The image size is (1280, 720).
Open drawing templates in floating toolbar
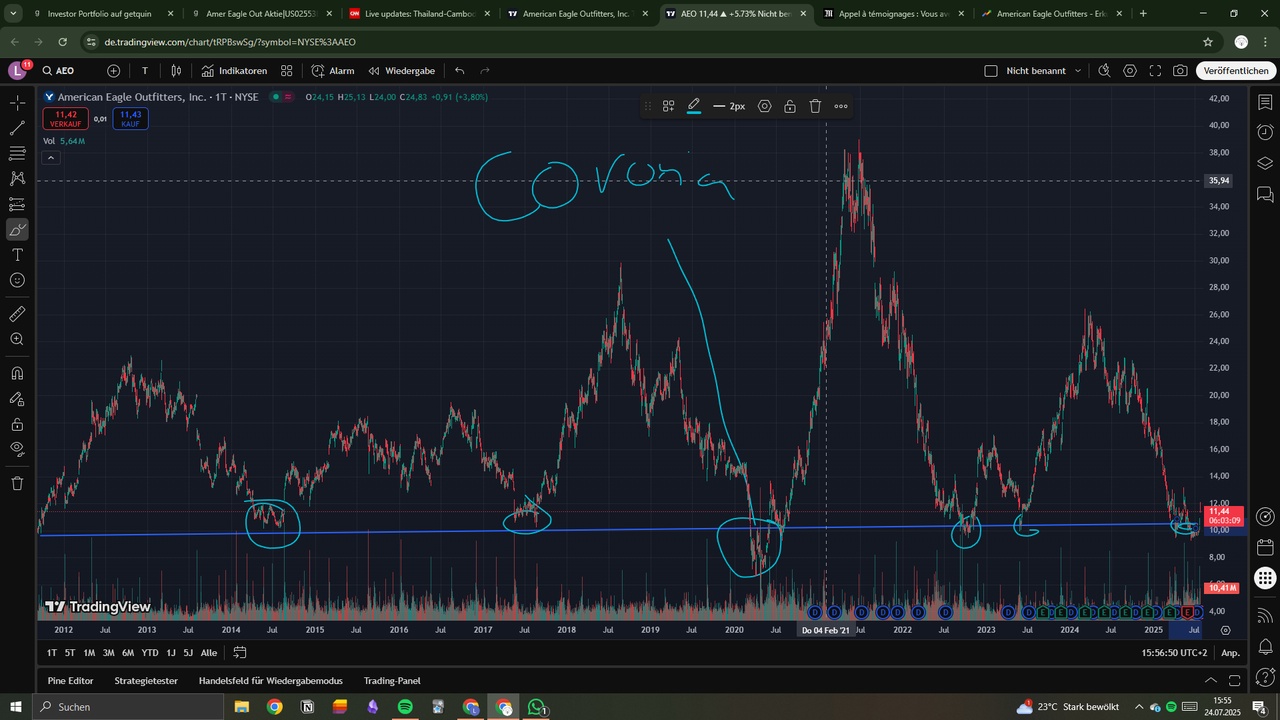coord(668,106)
